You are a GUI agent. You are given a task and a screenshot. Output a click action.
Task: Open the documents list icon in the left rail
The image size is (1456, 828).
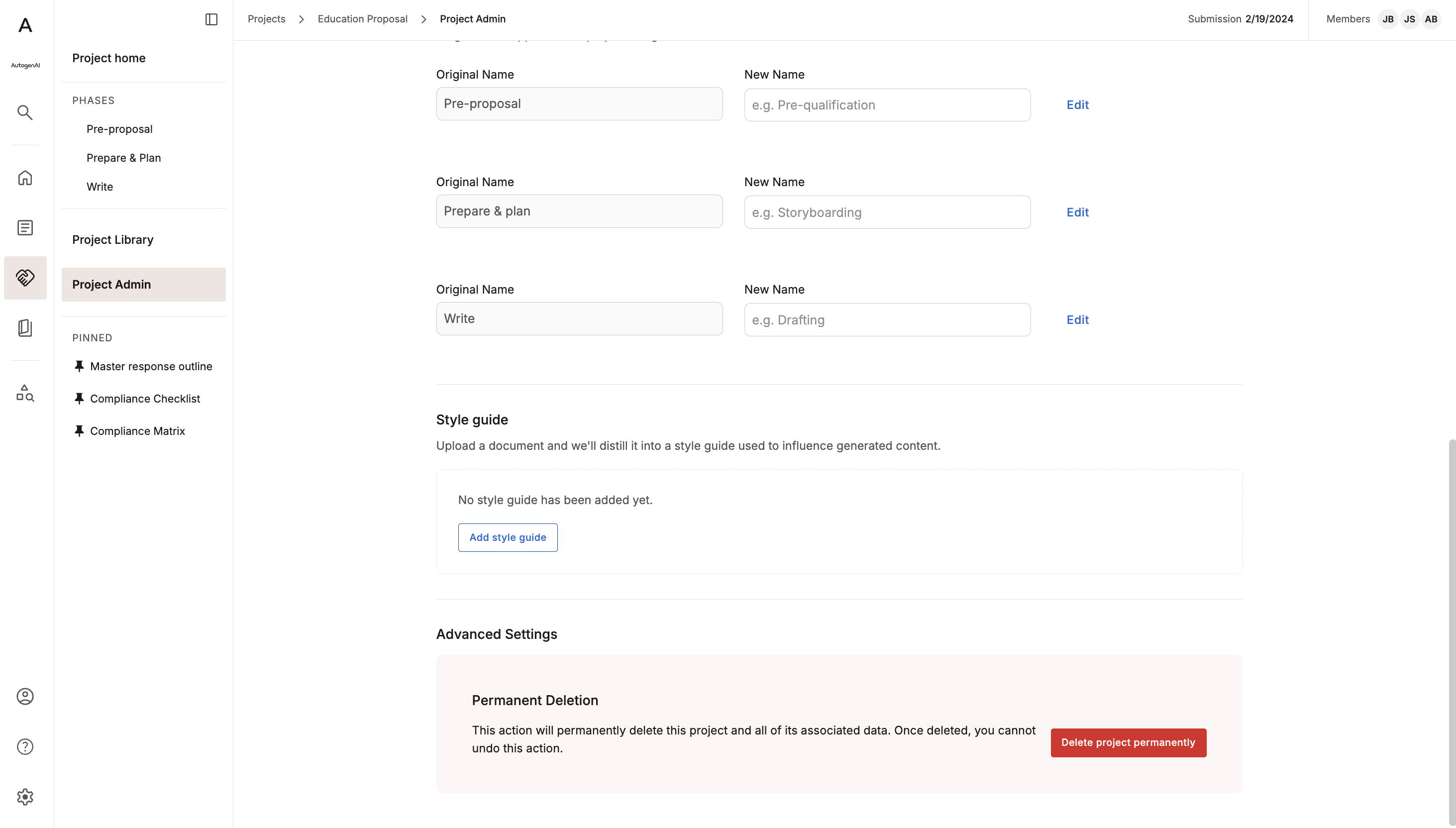[25, 227]
